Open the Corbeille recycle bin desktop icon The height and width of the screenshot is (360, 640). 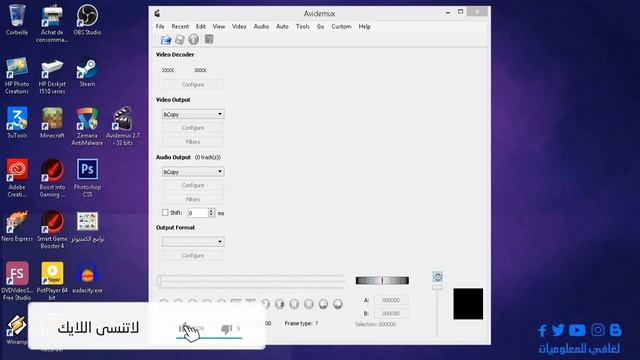[17, 20]
